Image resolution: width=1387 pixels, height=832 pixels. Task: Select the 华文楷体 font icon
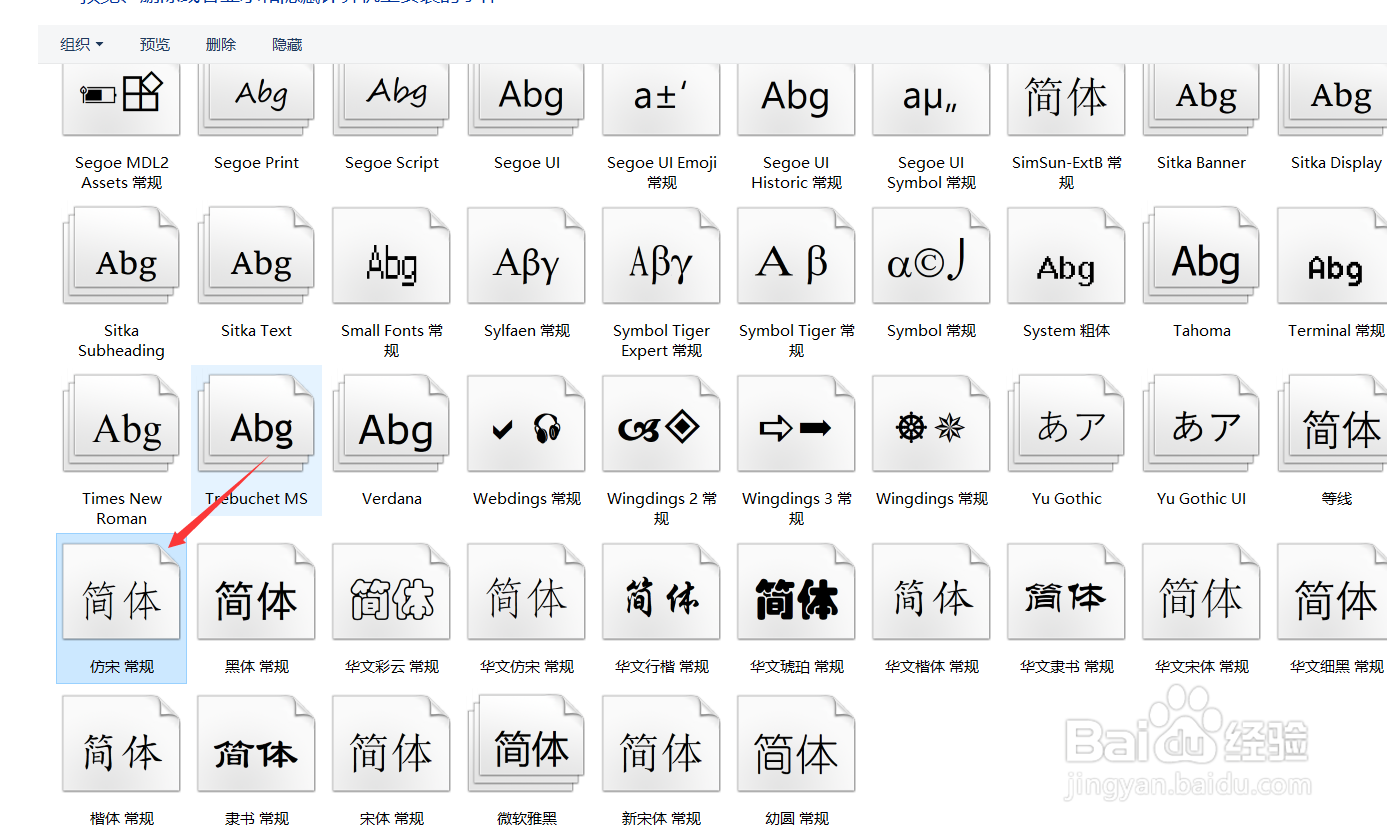(x=931, y=590)
